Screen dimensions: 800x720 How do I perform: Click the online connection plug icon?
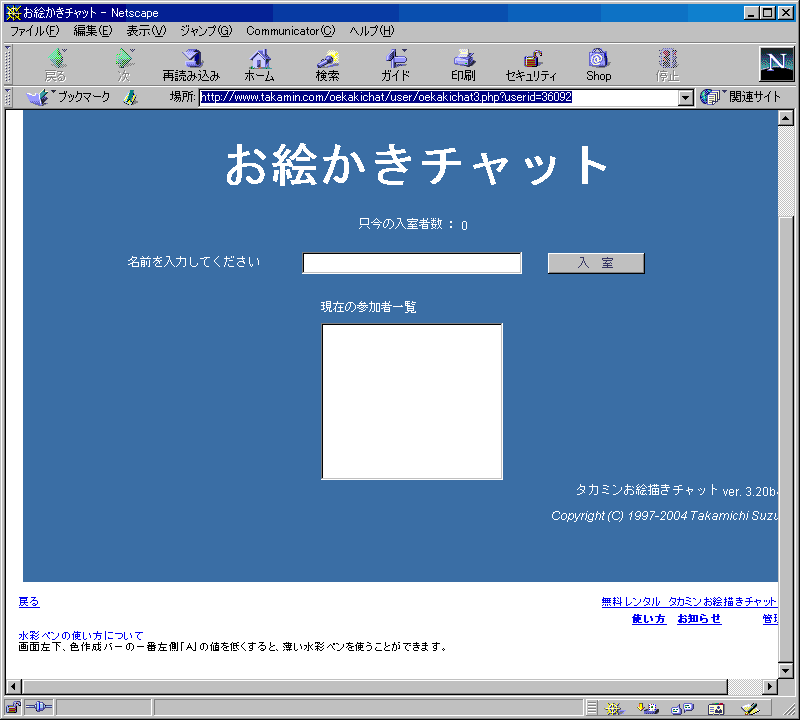39,707
